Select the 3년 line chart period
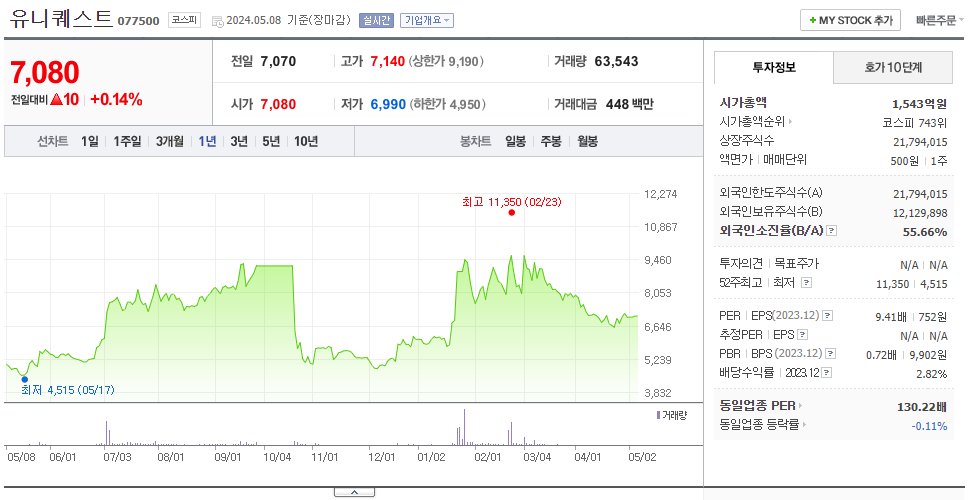 [x=239, y=142]
